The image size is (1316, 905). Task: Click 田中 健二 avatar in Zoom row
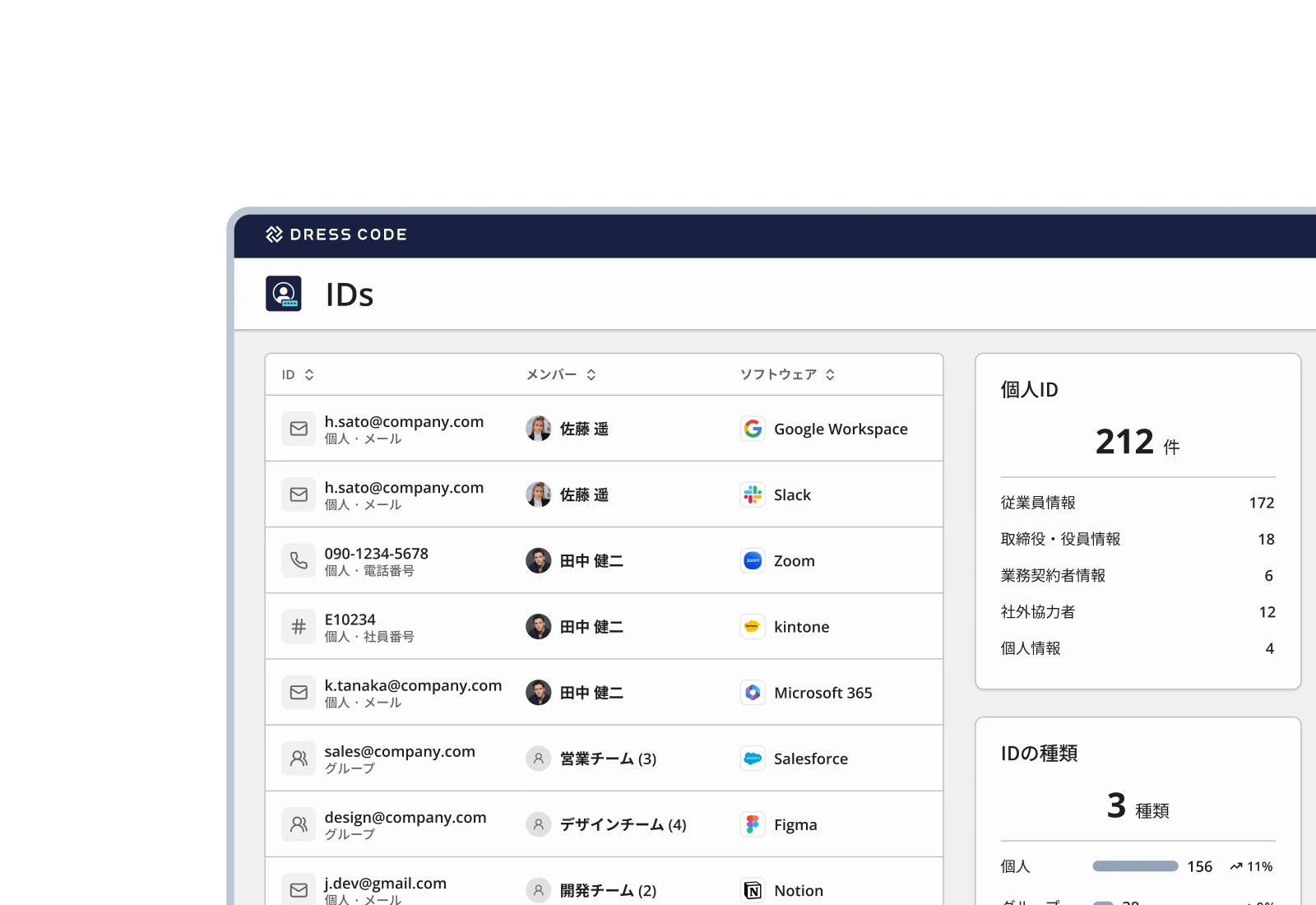(x=539, y=560)
